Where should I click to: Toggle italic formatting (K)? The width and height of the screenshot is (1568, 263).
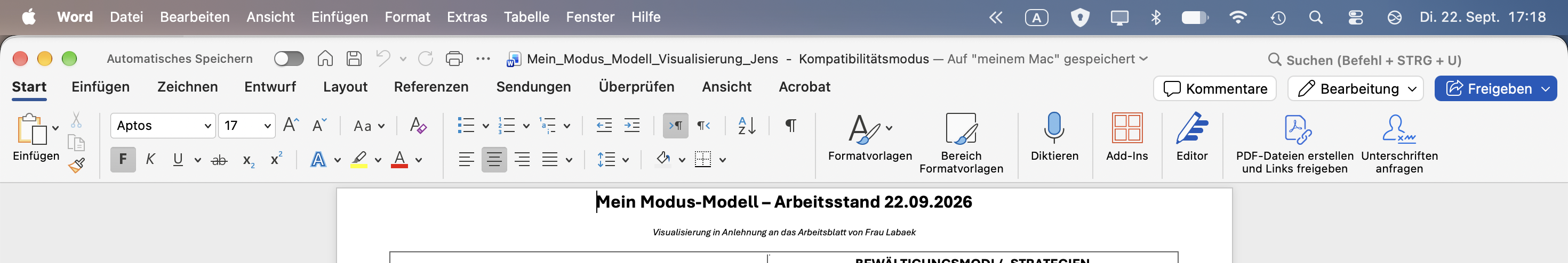click(x=150, y=160)
